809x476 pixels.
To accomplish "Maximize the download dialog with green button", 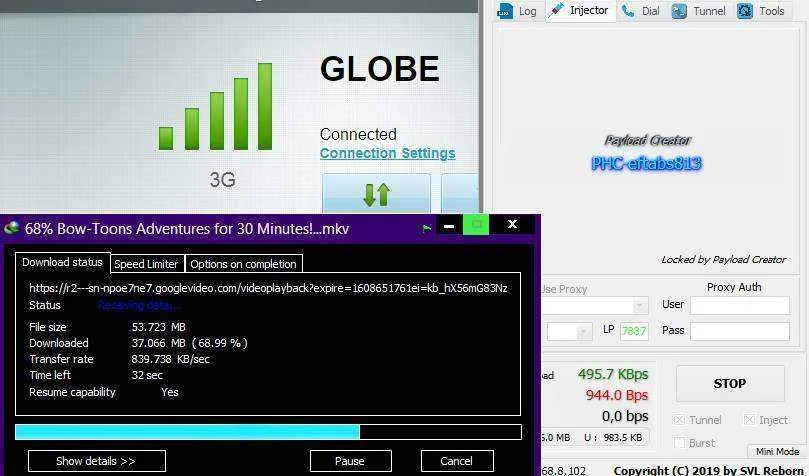I will coord(476,224).
